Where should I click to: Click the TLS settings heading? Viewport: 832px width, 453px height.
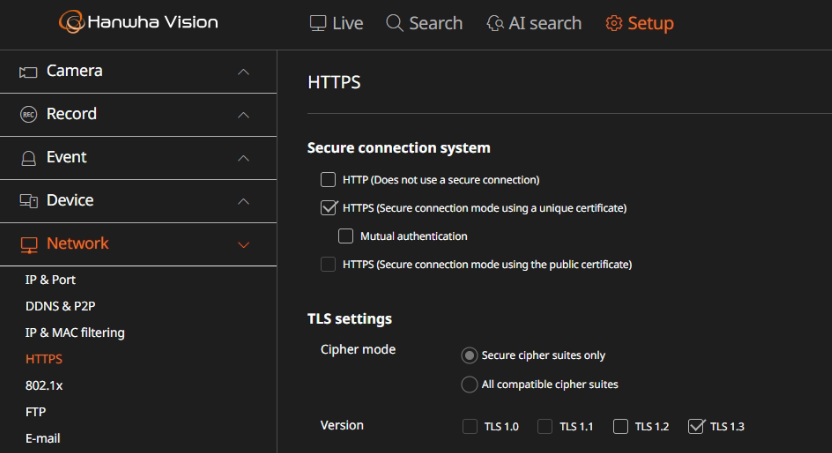[x=350, y=319]
